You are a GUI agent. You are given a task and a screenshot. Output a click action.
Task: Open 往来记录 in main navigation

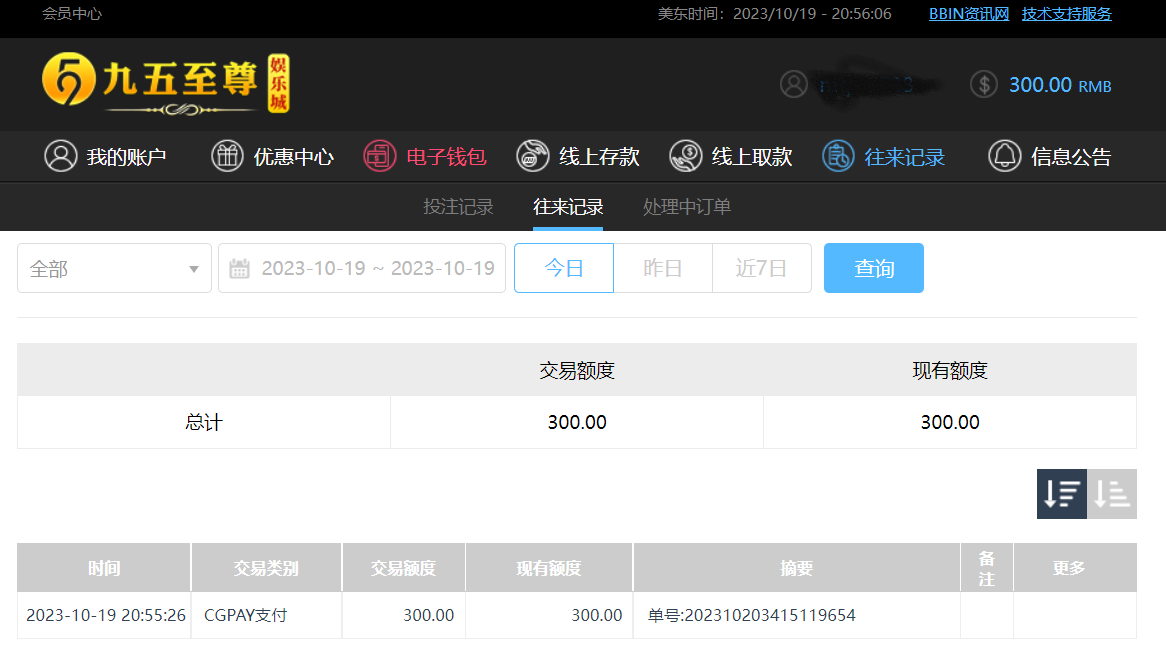[883, 156]
